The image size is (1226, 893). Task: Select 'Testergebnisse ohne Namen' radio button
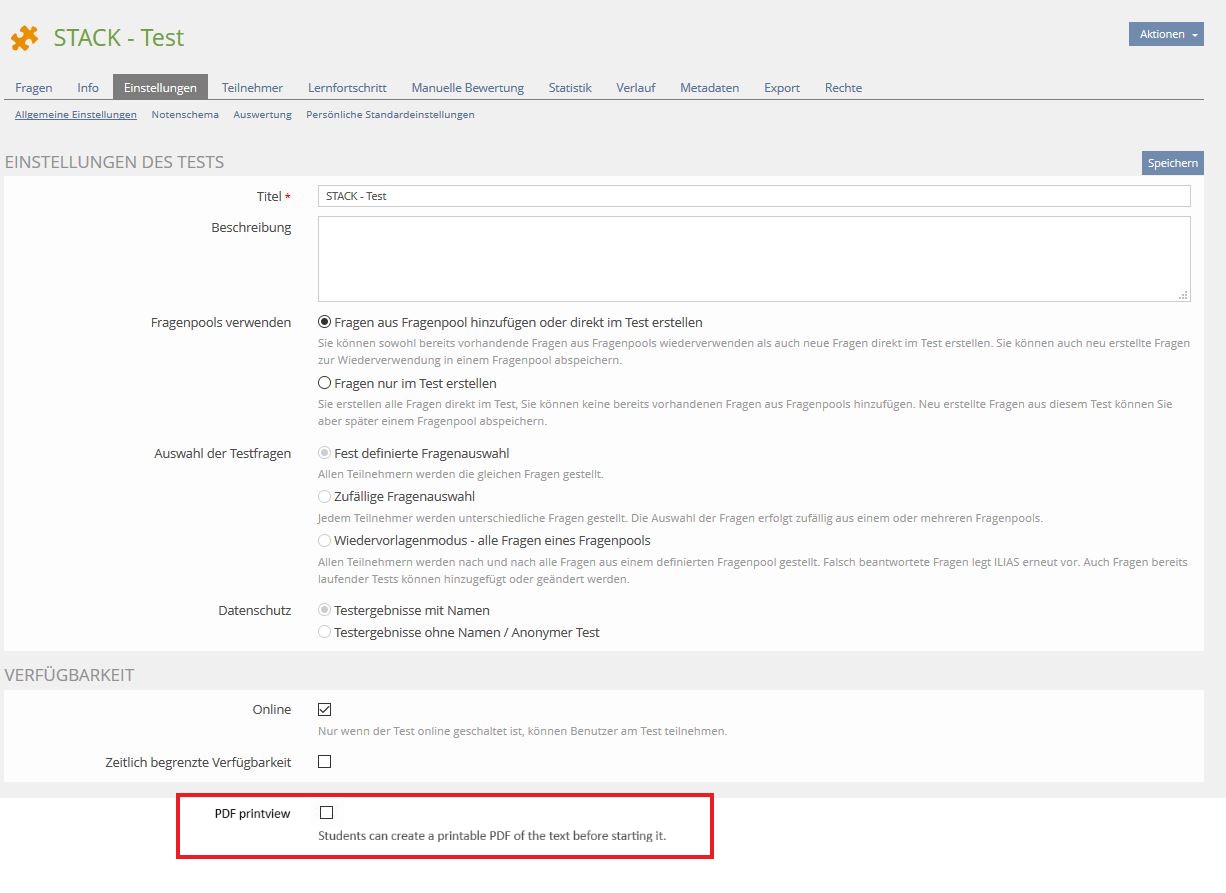(x=324, y=632)
